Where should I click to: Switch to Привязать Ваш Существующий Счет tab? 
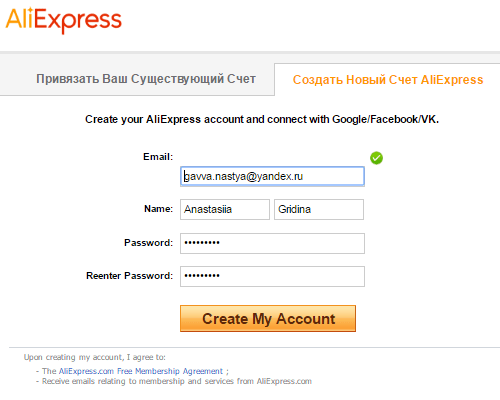click(x=146, y=79)
